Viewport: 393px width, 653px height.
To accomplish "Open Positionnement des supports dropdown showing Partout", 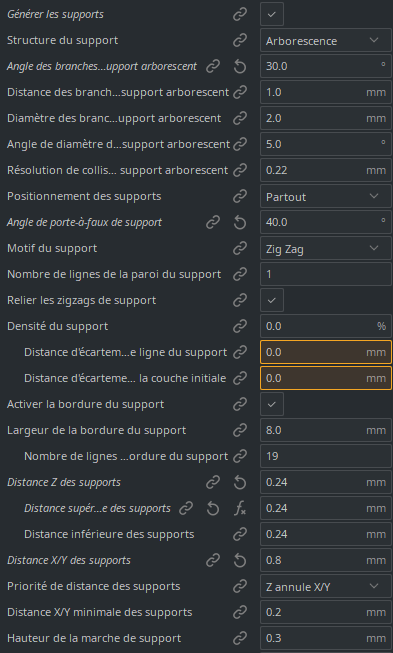I will tap(326, 196).
